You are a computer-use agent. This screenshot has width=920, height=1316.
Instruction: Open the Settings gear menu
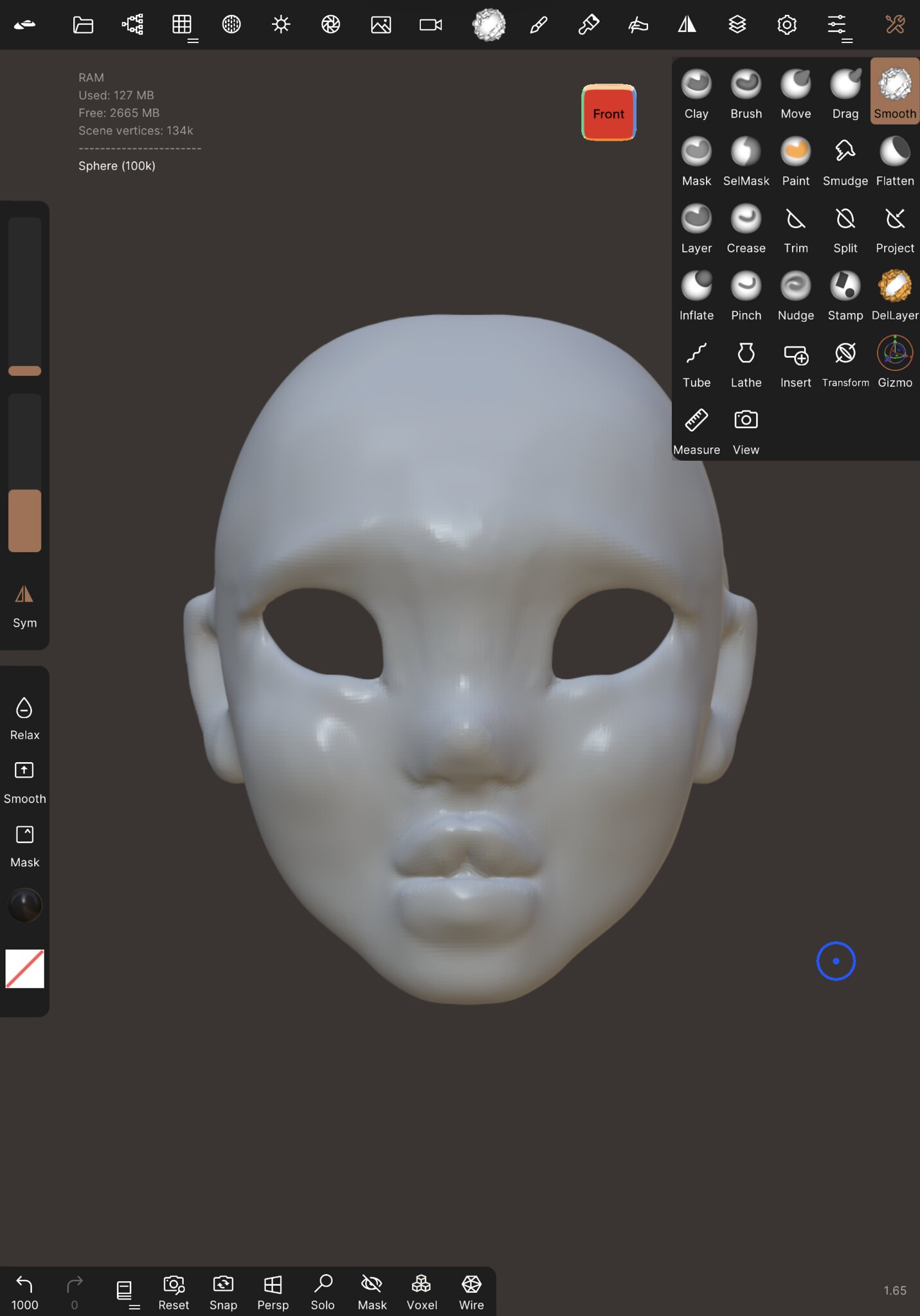(x=787, y=24)
